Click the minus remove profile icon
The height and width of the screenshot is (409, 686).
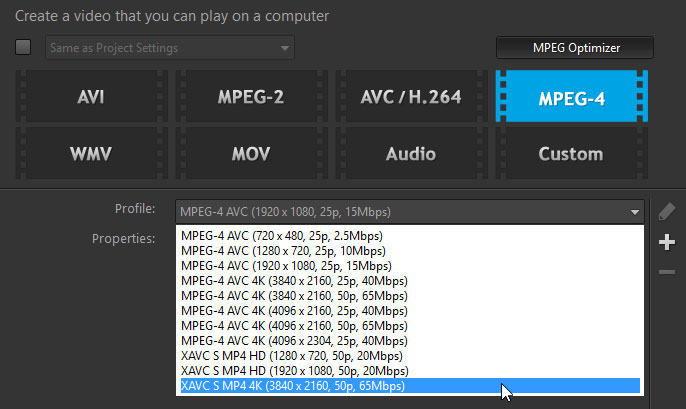pyautogui.click(x=668, y=272)
